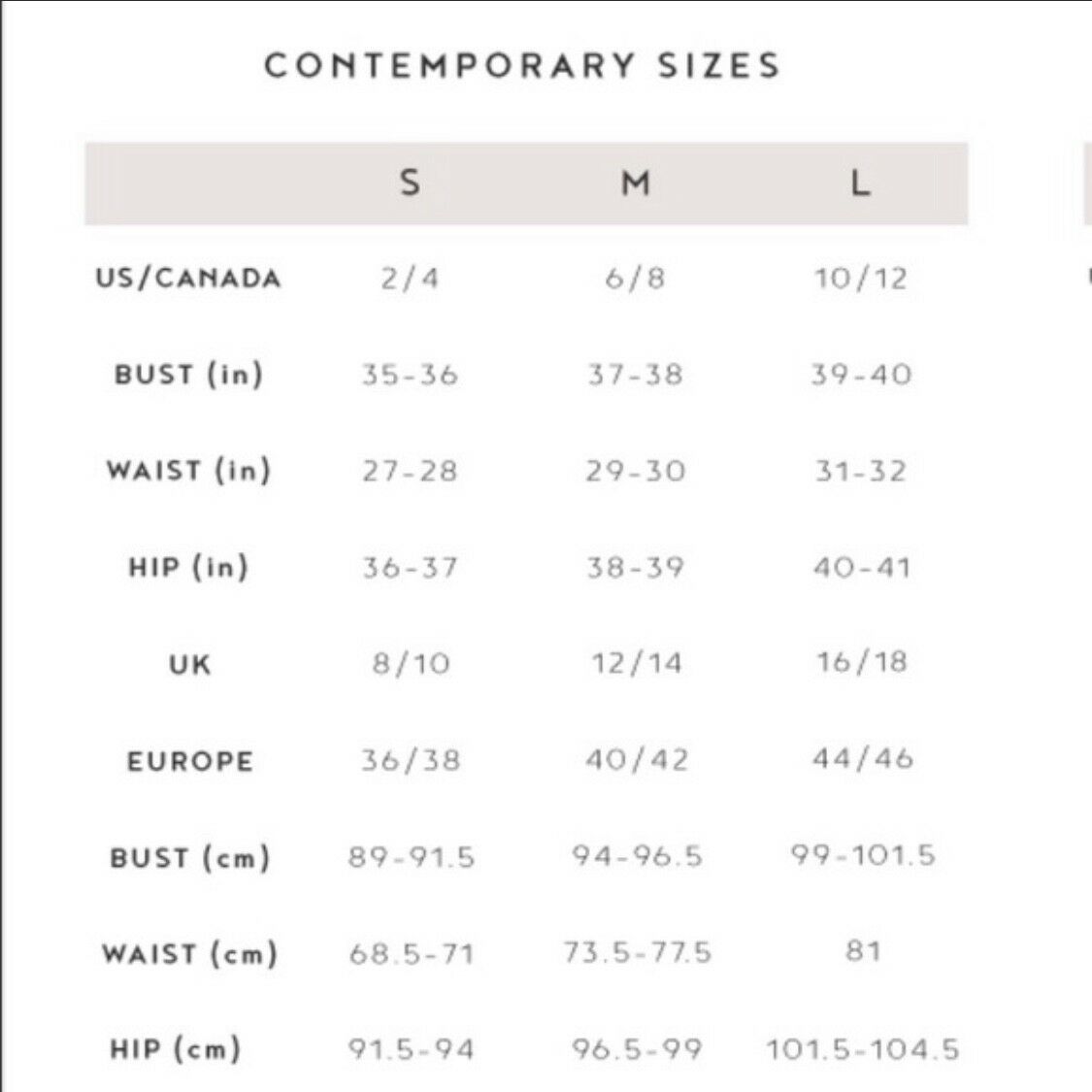Click the WAIST (cm) row label
The width and height of the screenshot is (1092, 1092).
click(190, 953)
